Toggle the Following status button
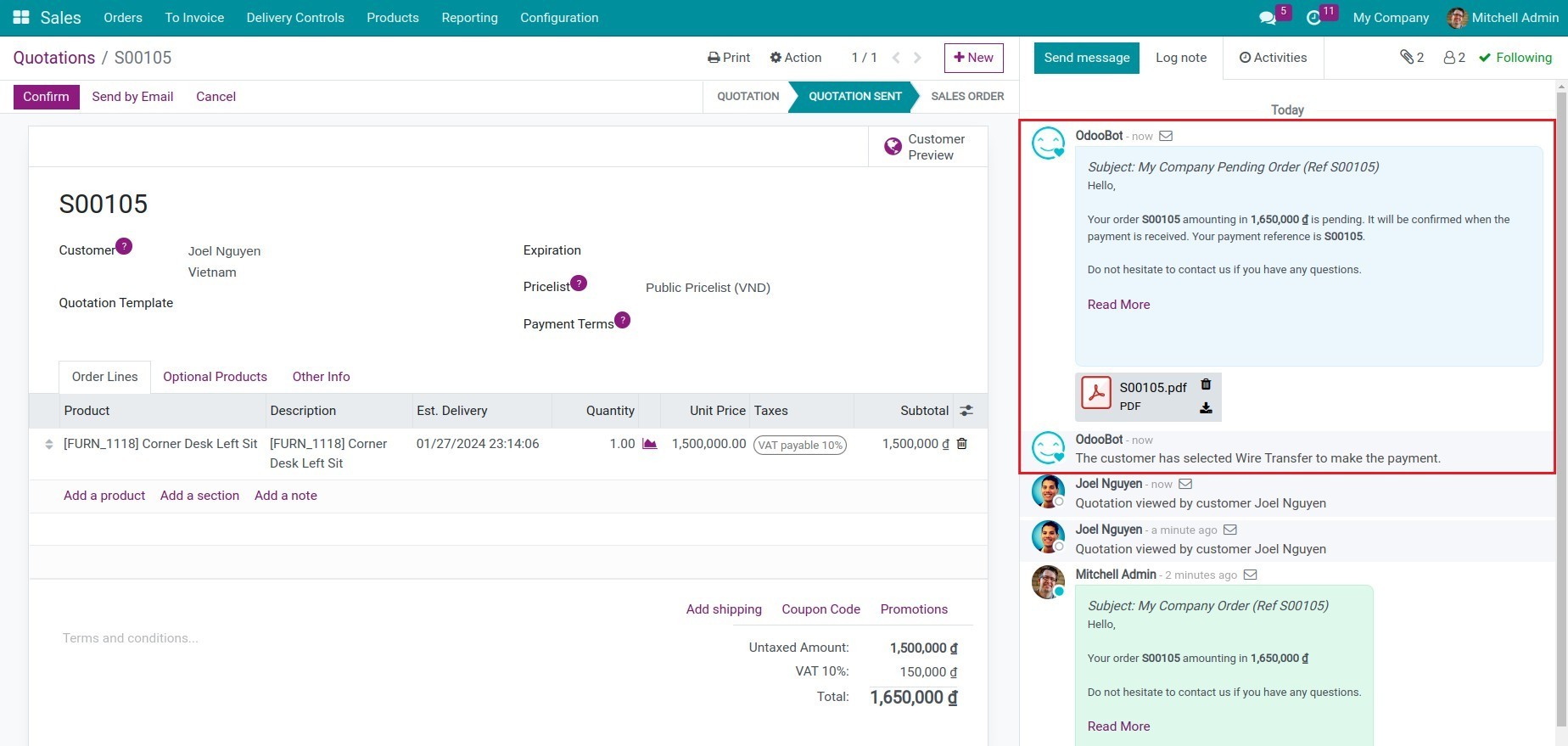This screenshot has width=1568, height=746. click(1515, 58)
